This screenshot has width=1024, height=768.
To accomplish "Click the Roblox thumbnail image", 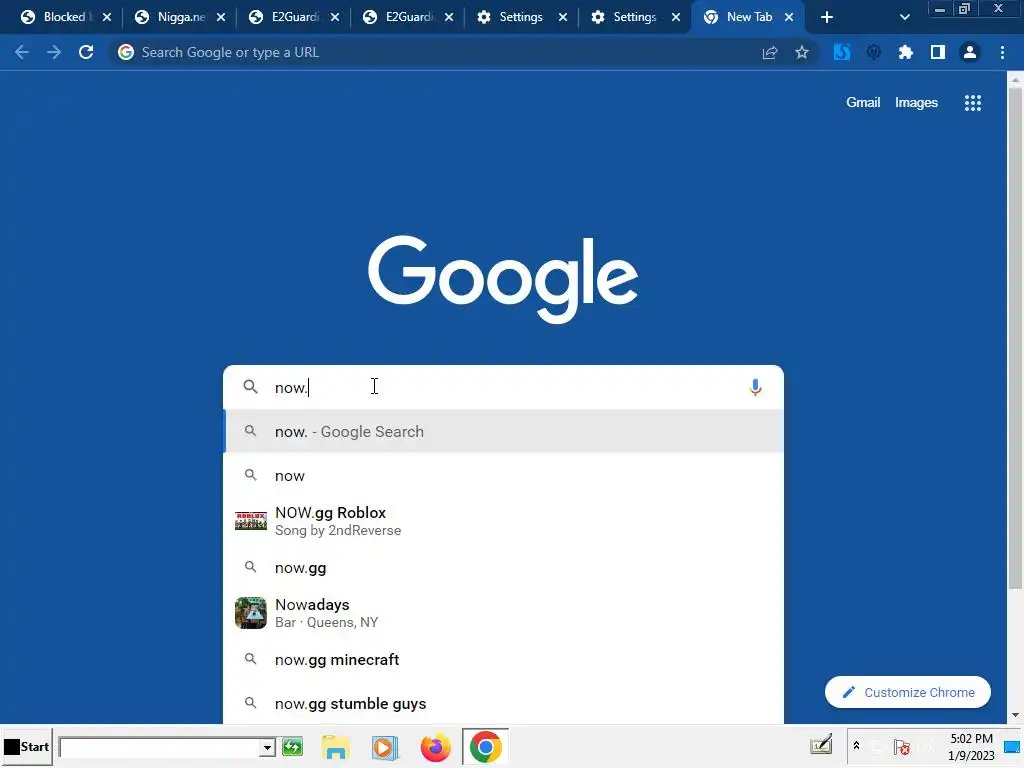I will pyautogui.click(x=251, y=521).
